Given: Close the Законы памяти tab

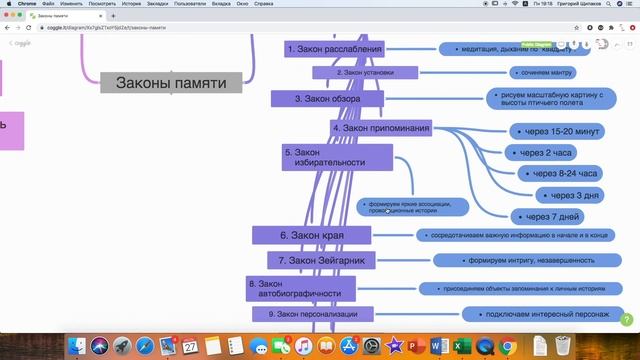Looking at the screenshot, I should (100, 16).
